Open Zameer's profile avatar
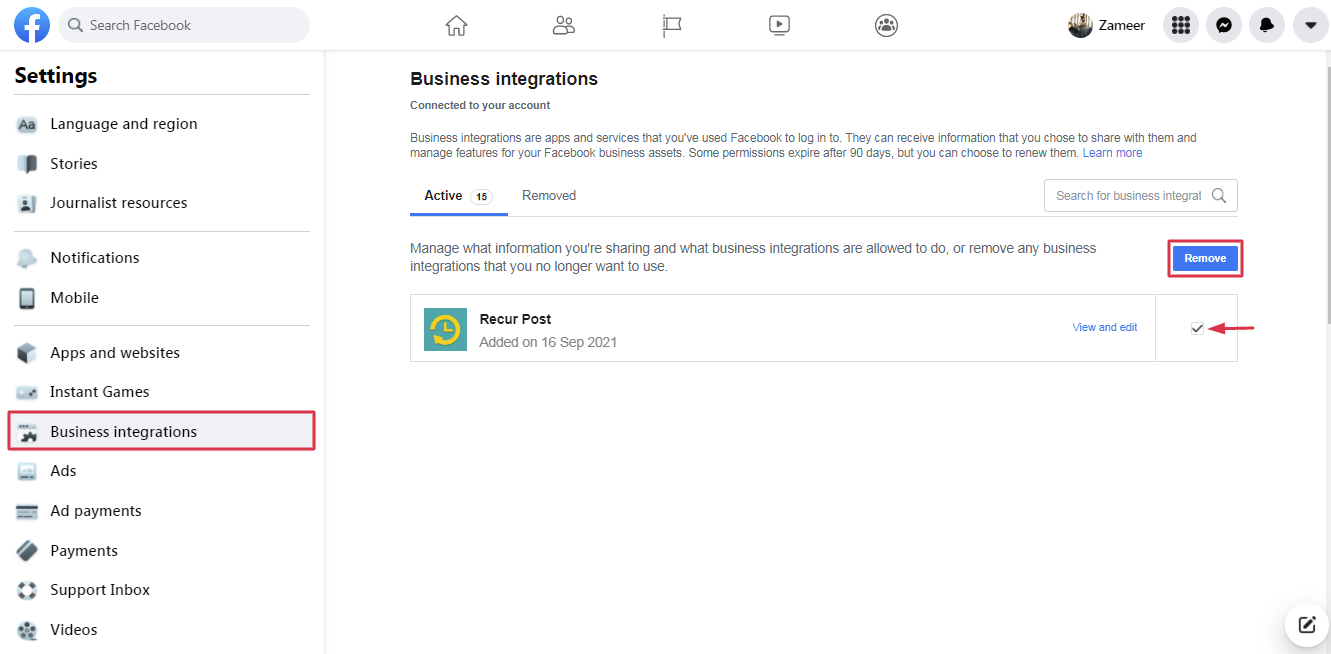The image size is (1331, 654). pyautogui.click(x=1080, y=25)
